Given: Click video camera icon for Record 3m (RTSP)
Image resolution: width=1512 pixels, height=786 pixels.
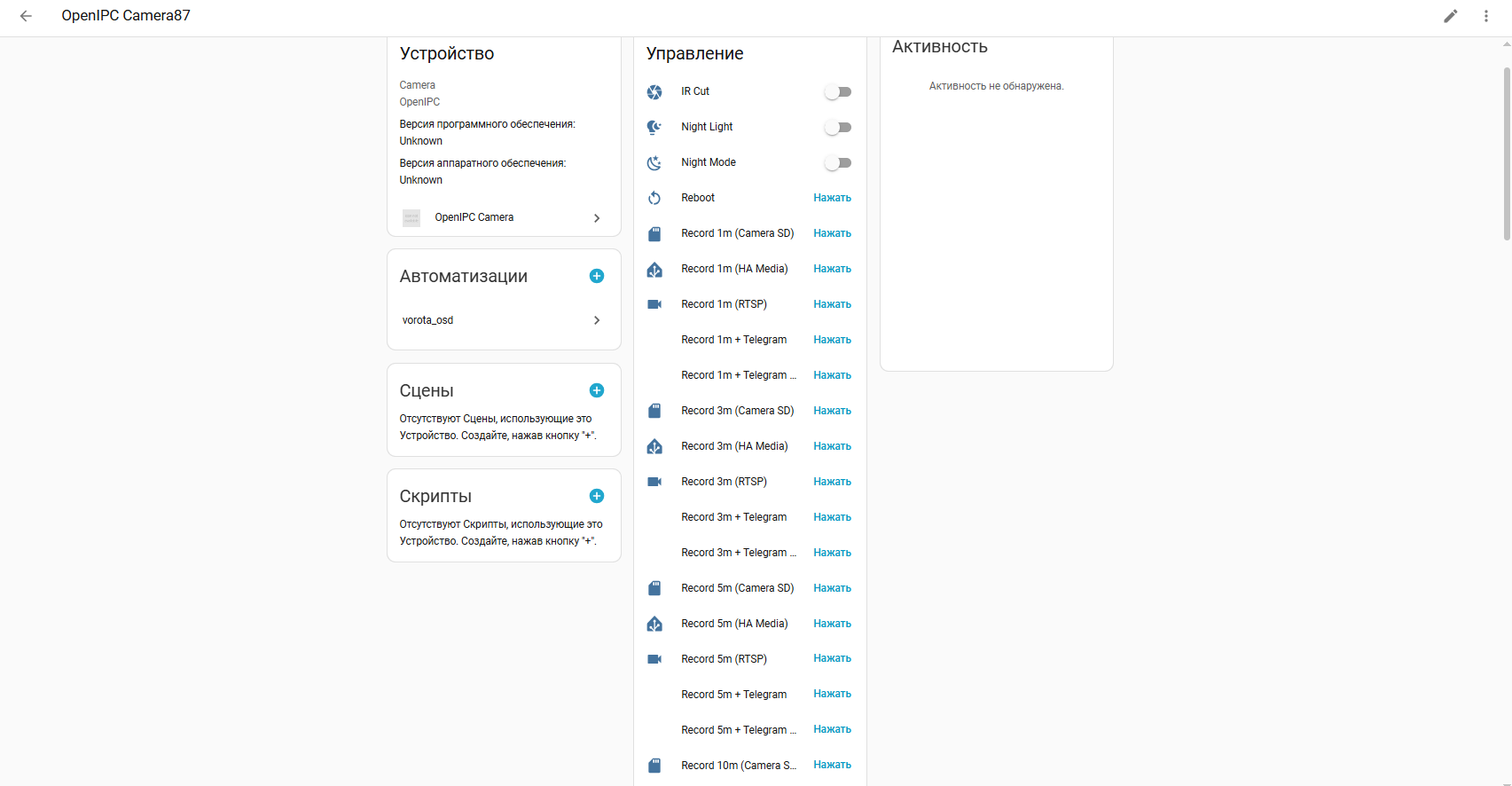Looking at the screenshot, I should pyautogui.click(x=654, y=482).
